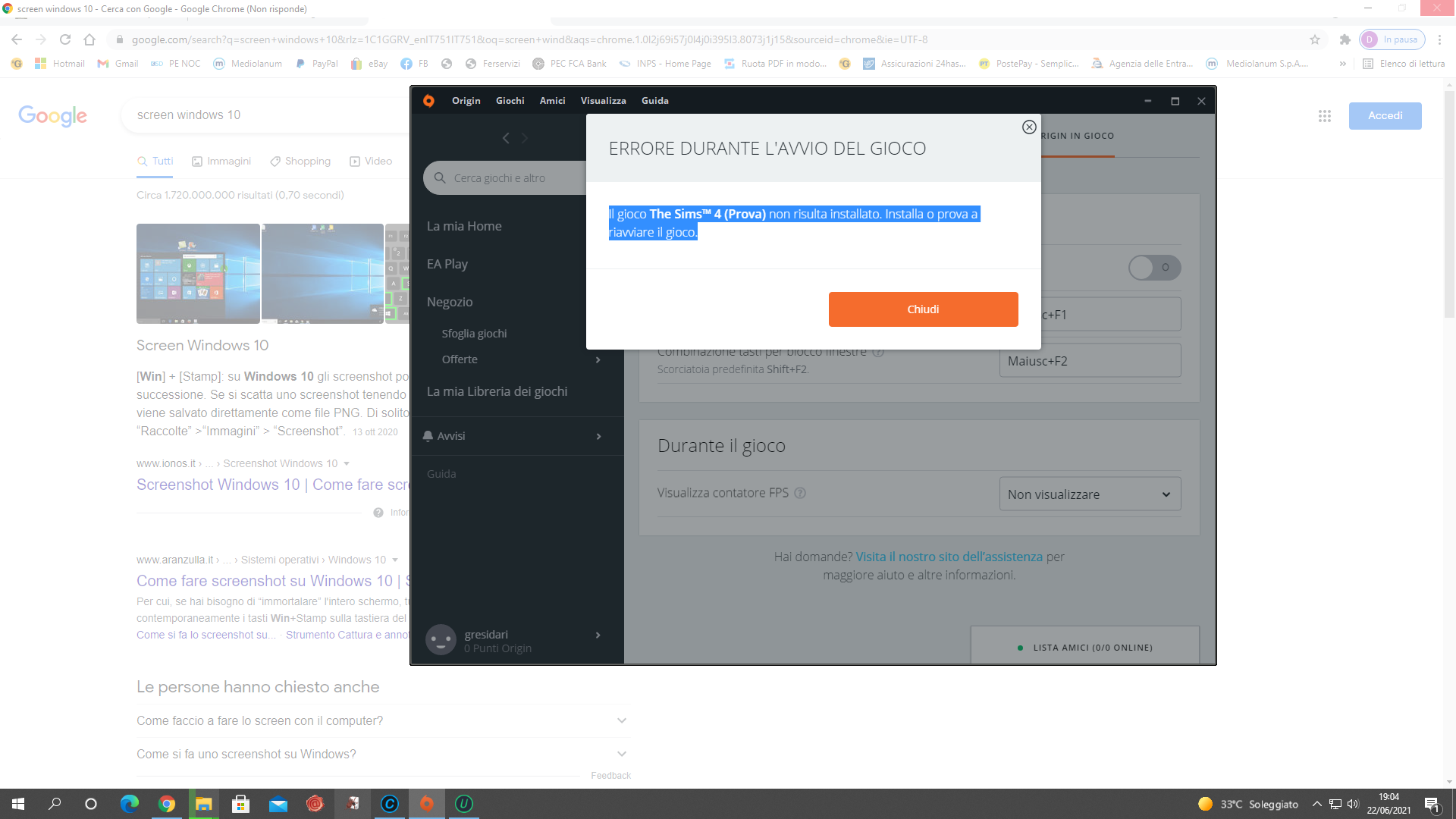
Task: Open Chrome's extensions puzzle icon
Action: coord(1345,39)
